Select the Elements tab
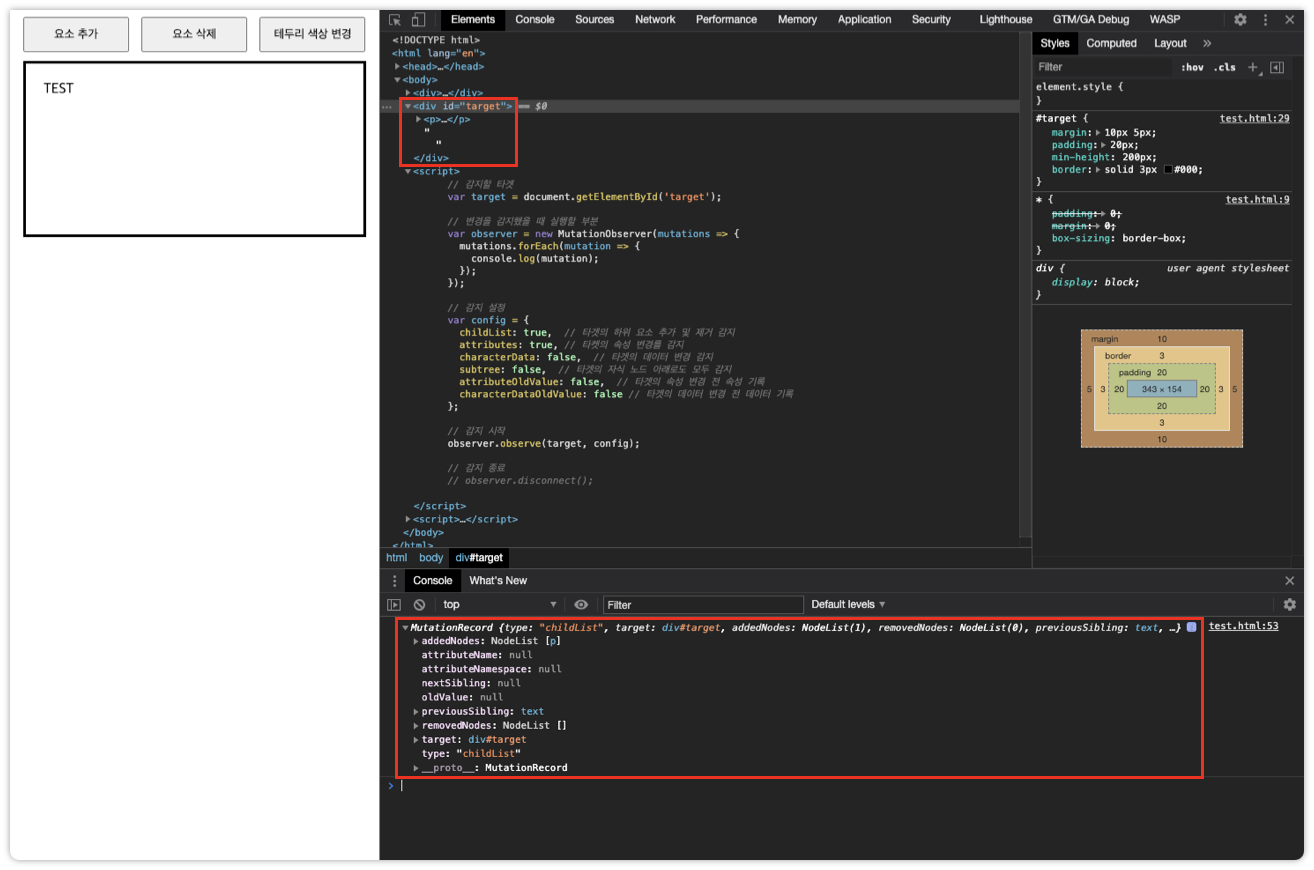Image resolution: width=1314 pixels, height=870 pixels. pos(473,19)
